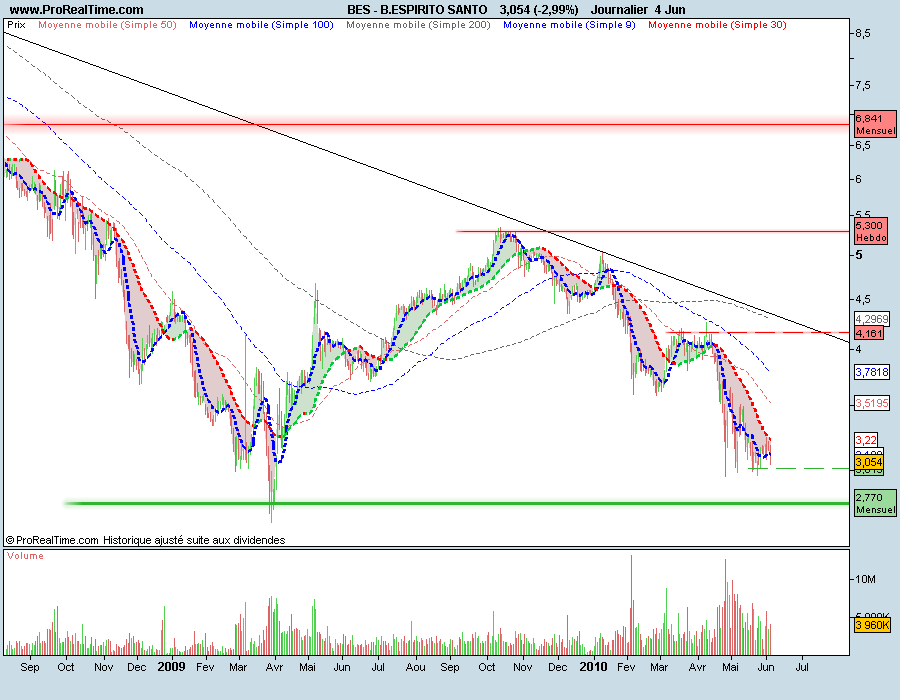Select the black descending trendline

point(426,188)
